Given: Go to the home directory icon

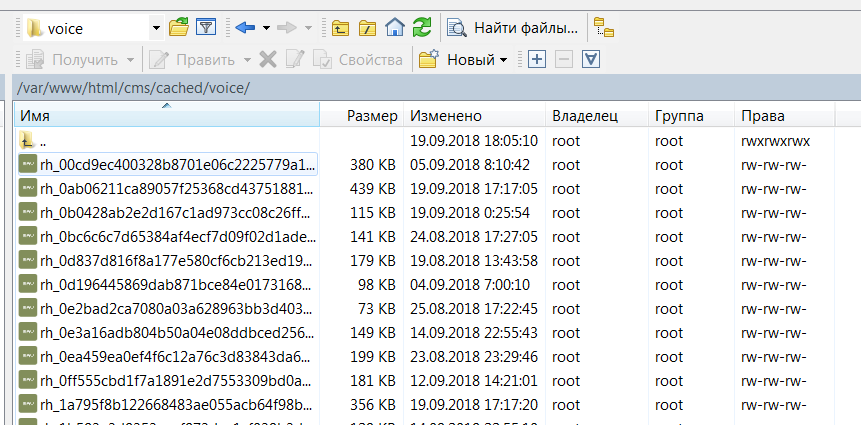Looking at the screenshot, I should 395,27.
